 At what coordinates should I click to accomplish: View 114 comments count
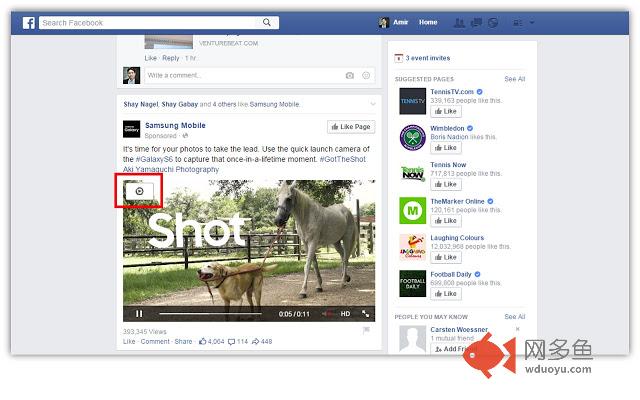tap(238, 342)
